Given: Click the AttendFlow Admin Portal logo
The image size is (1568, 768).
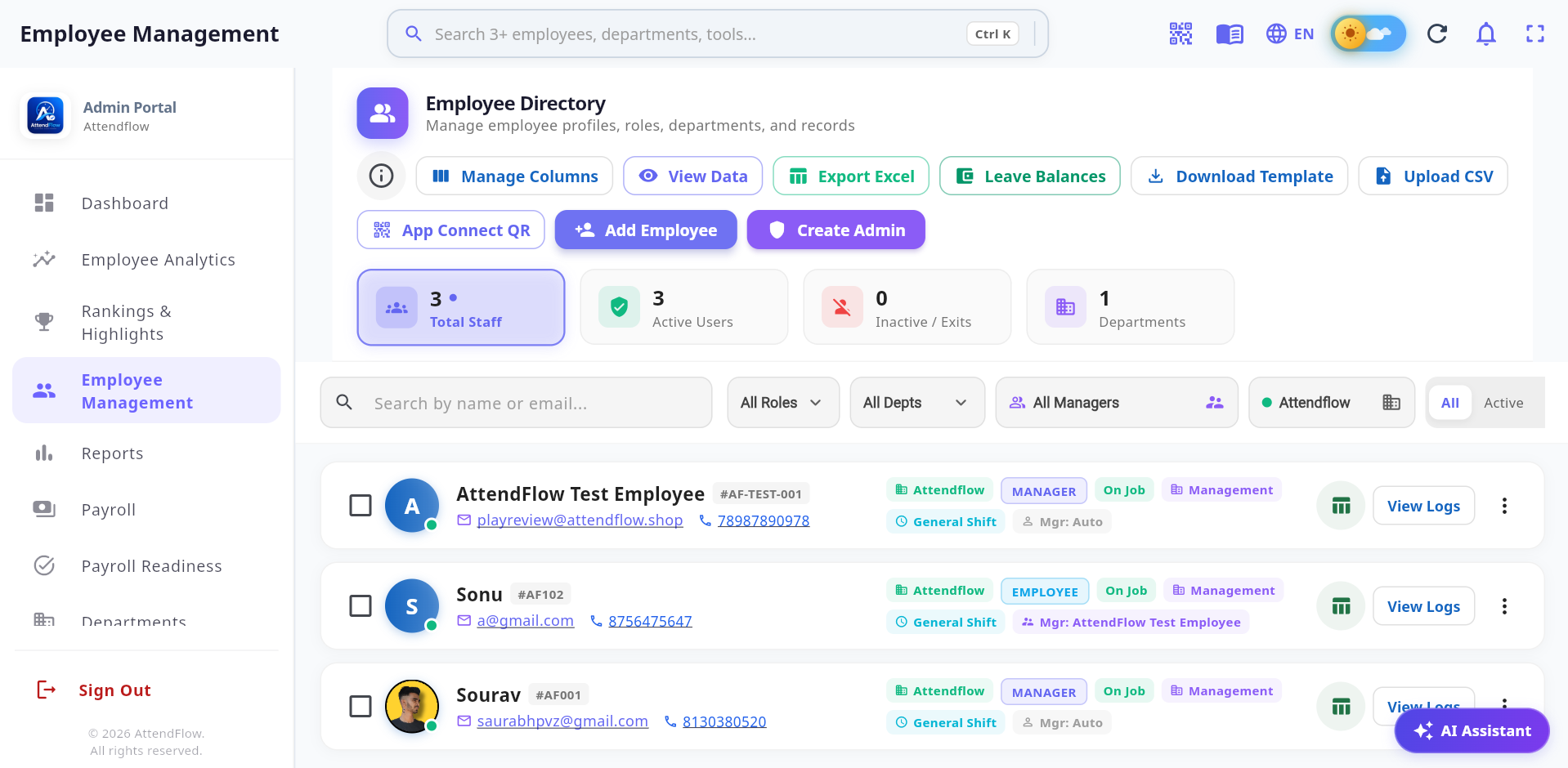Looking at the screenshot, I should (46, 115).
